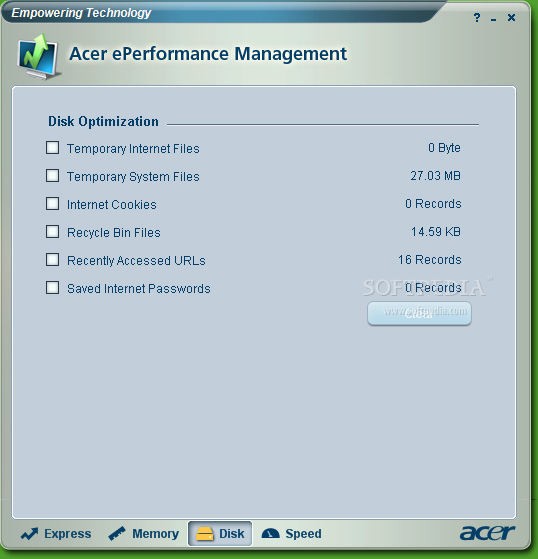Click the acer logo

click(487, 533)
